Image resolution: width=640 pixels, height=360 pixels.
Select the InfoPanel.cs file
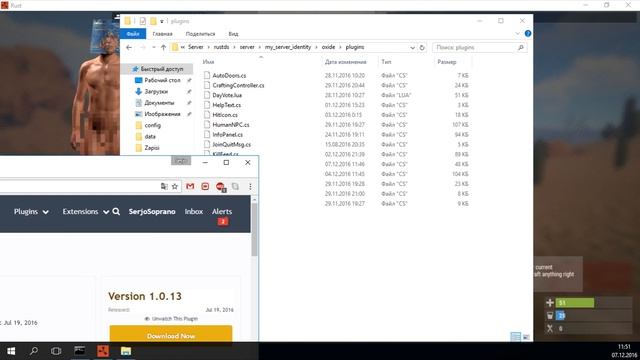click(x=227, y=135)
